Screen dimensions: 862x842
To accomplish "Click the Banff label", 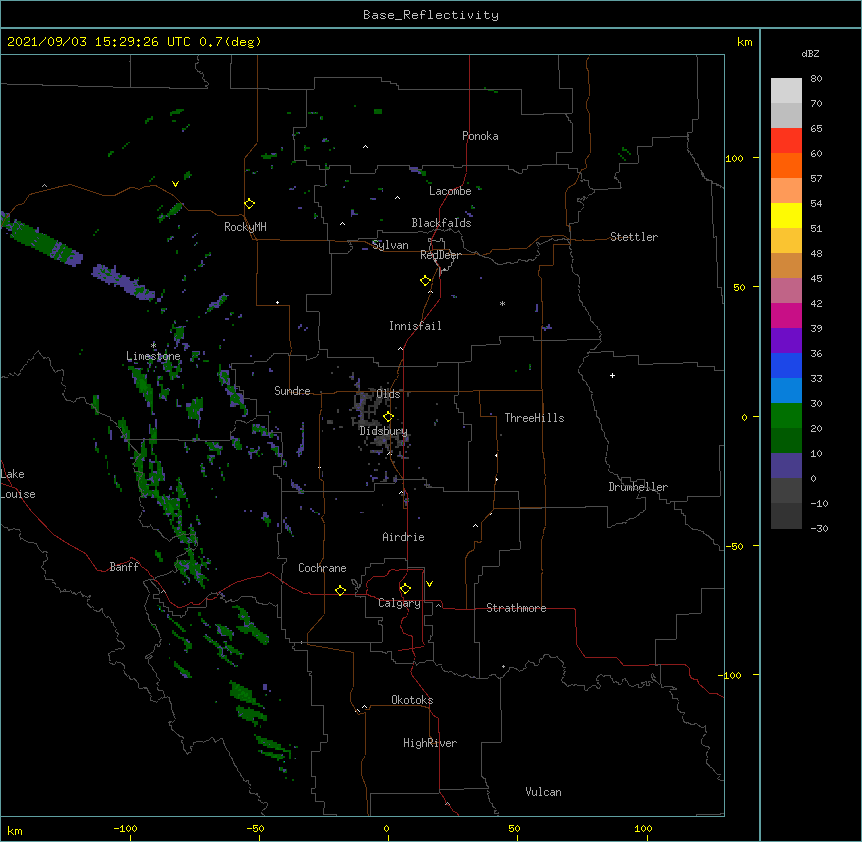I will point(124,567).
